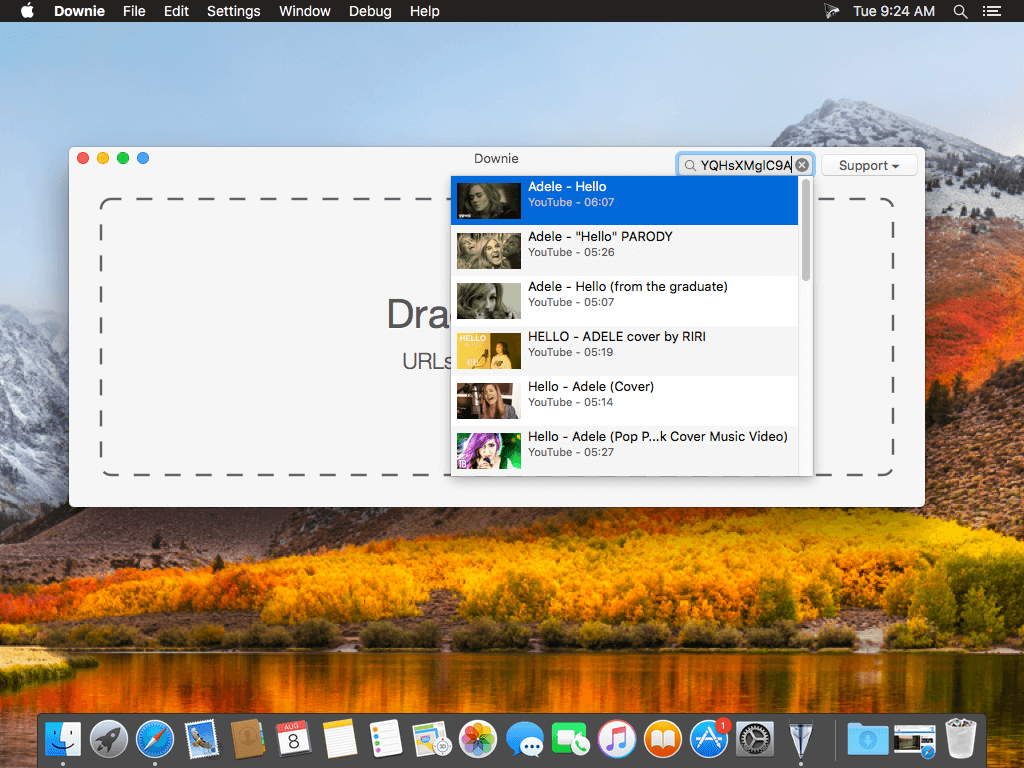Viewport: 1024px width, 768px height.
Task: Open Safari from the Dock
Action: [x=155, y=739]
